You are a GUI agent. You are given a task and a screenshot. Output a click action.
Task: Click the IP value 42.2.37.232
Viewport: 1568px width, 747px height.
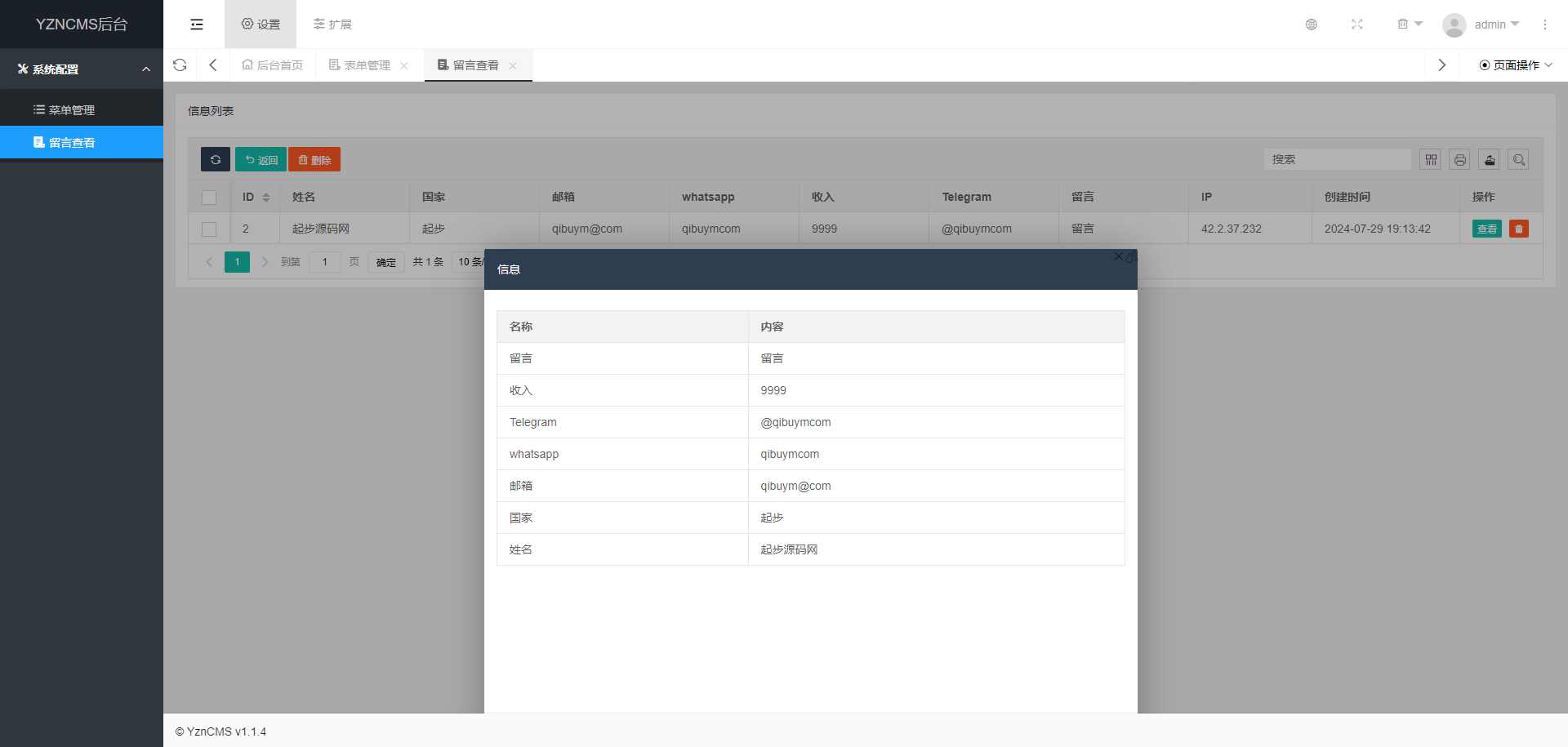[1232, 229]
